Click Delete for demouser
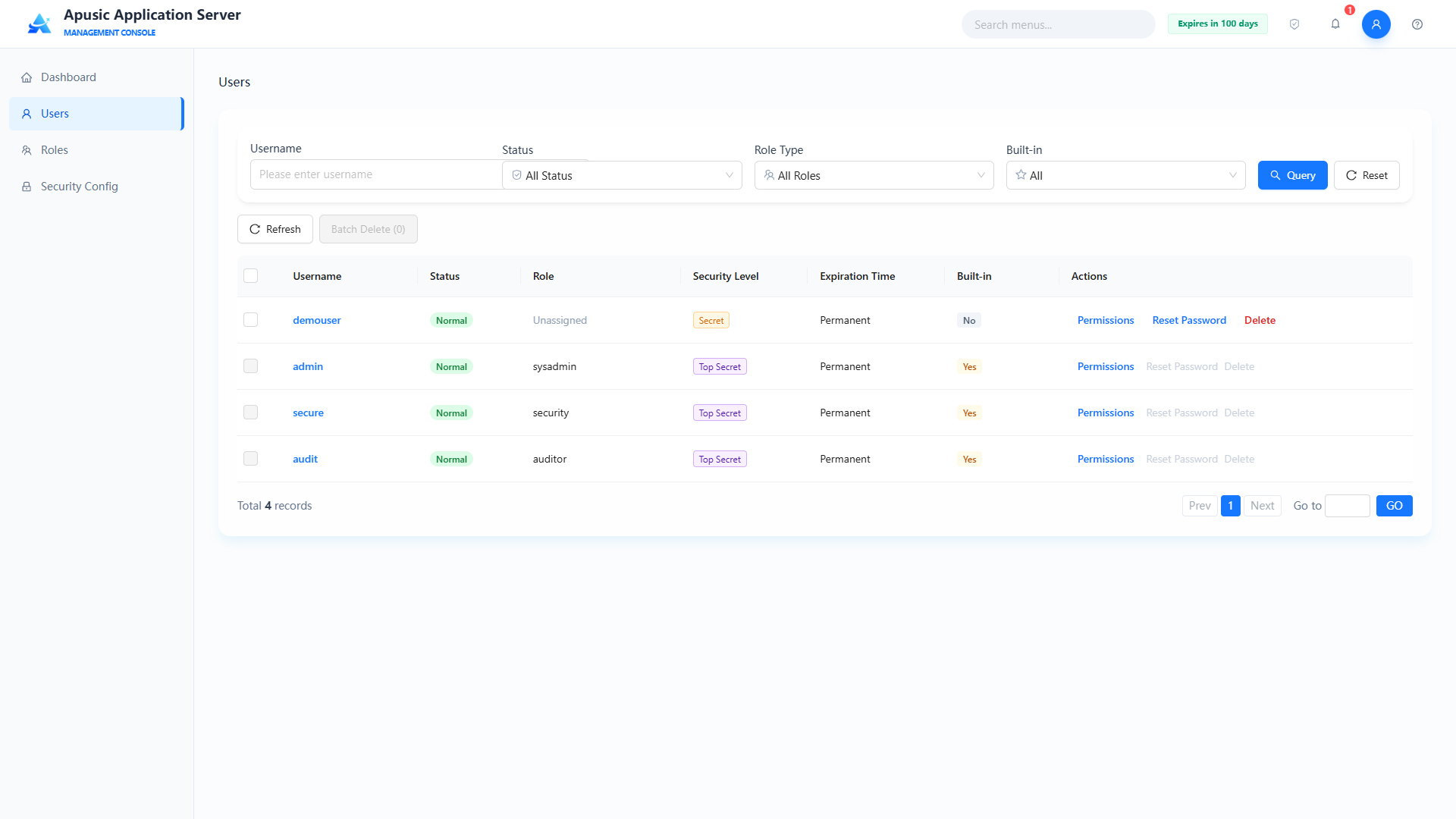1456x819 pixels. pyautogui.click(x=1260, y=320)
